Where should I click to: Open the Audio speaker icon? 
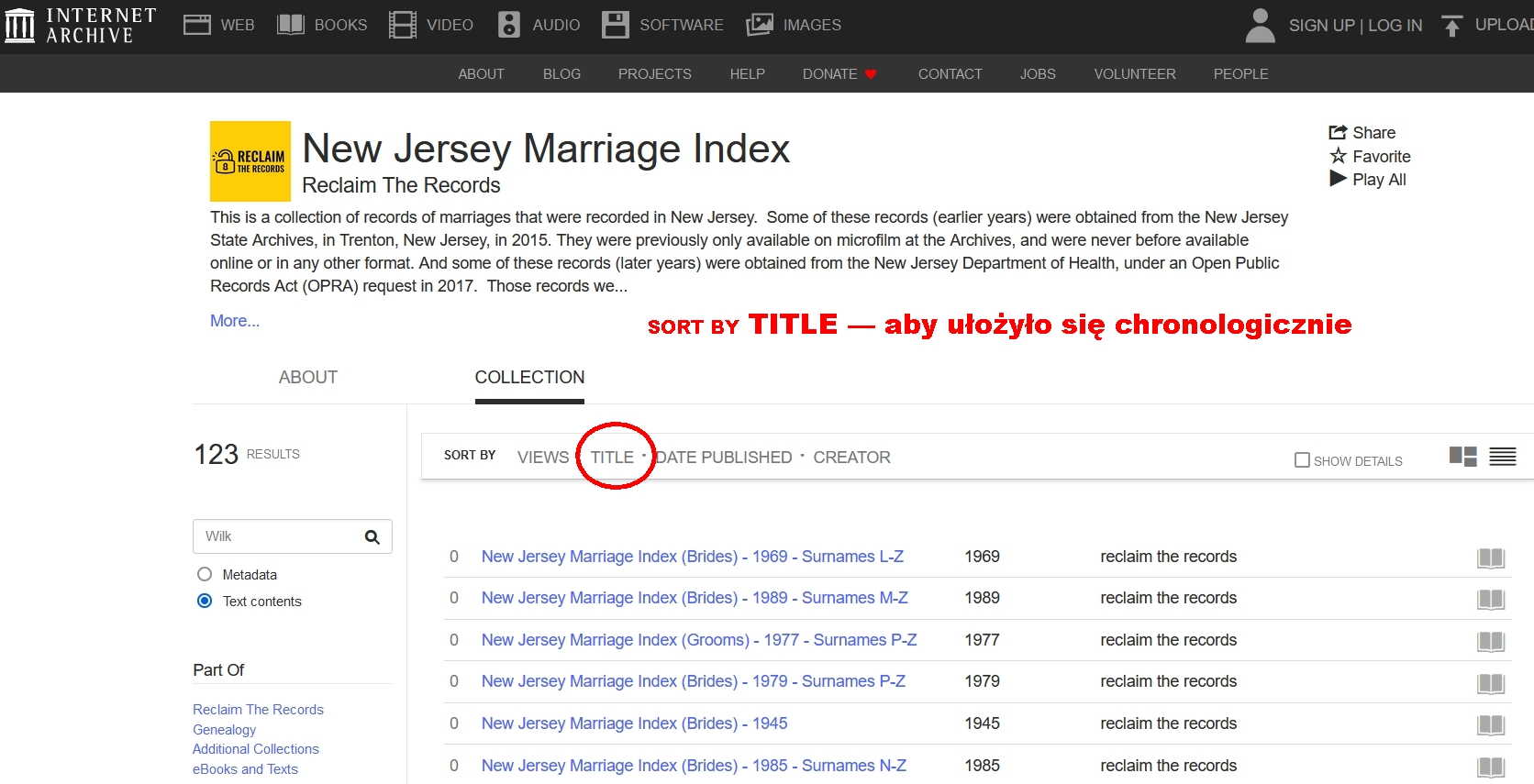click(509, 25)
